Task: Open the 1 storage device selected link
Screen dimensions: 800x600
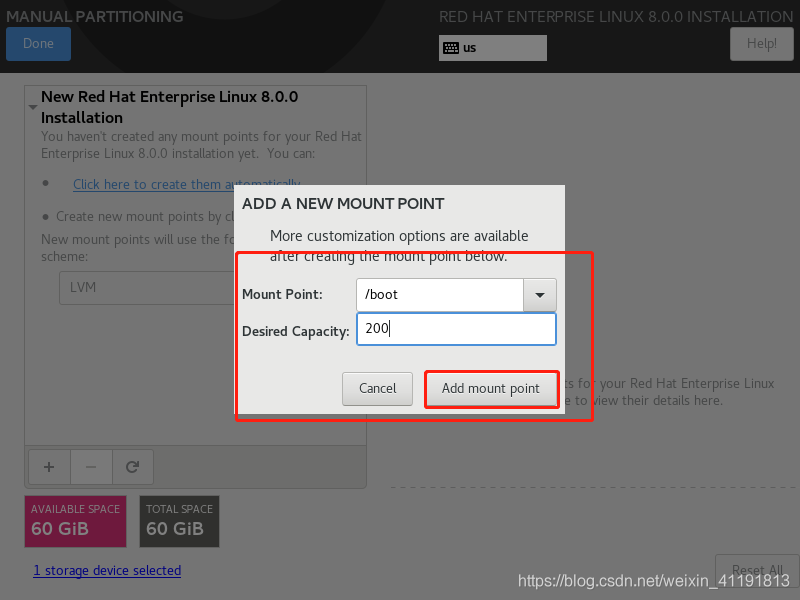Action: click(x=107, y=570)
